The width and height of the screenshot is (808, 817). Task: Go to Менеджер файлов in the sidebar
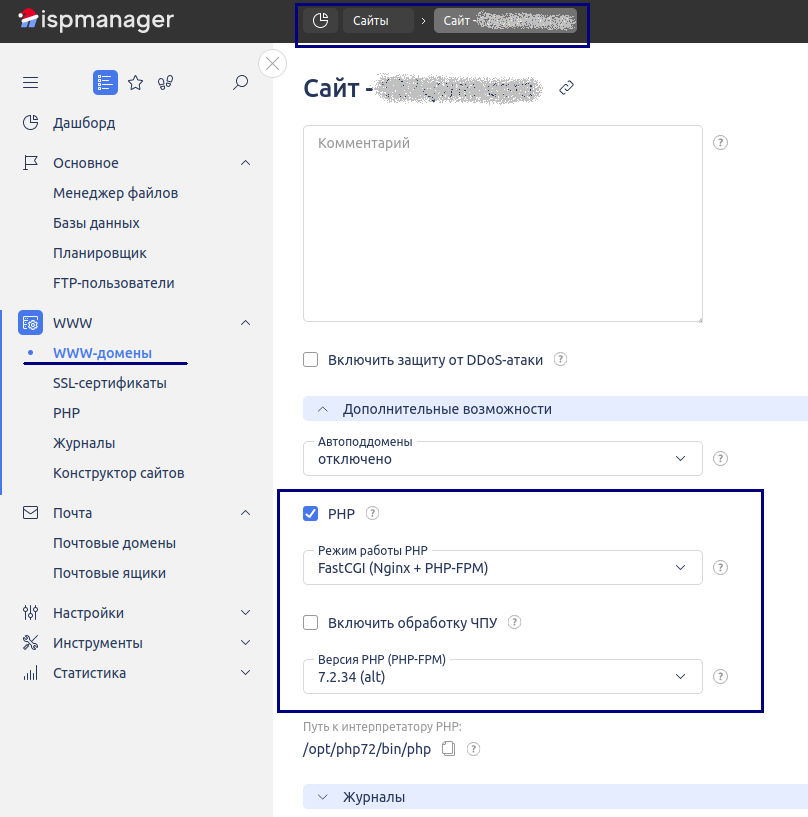(115, 193)
